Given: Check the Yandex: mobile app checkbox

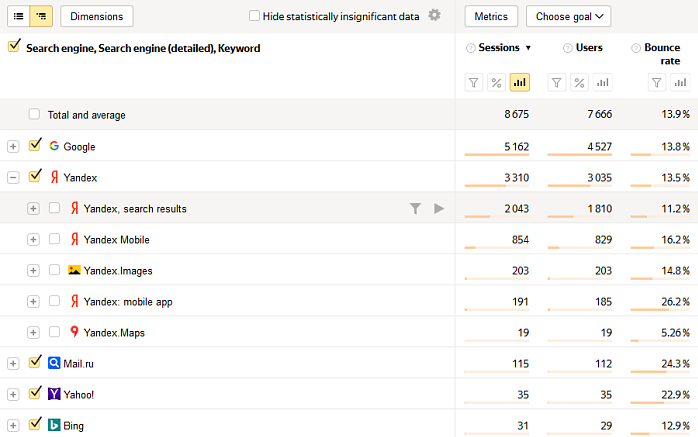Looking at the screenshot, I should tap(54, 301).
